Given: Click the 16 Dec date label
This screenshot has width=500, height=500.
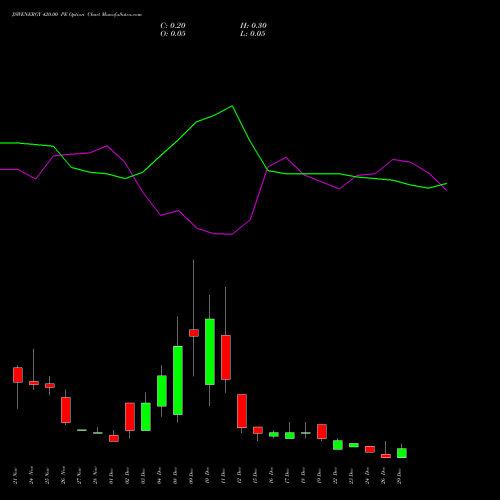Looking at the screenshot, I should (x=271, y=476).
